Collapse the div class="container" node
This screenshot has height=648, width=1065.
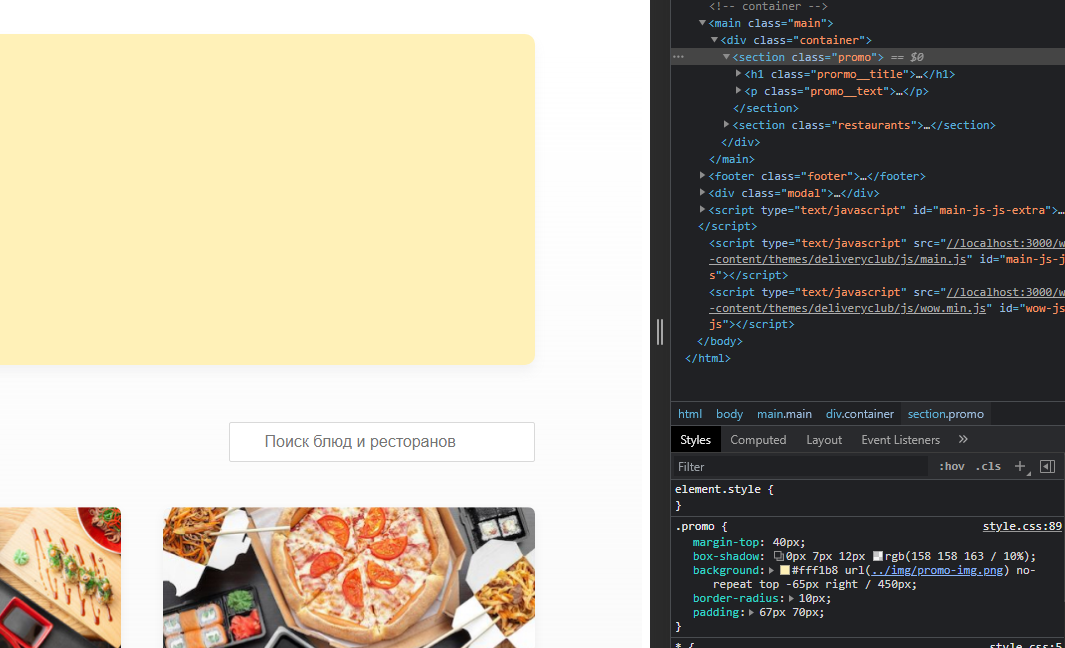714,40
